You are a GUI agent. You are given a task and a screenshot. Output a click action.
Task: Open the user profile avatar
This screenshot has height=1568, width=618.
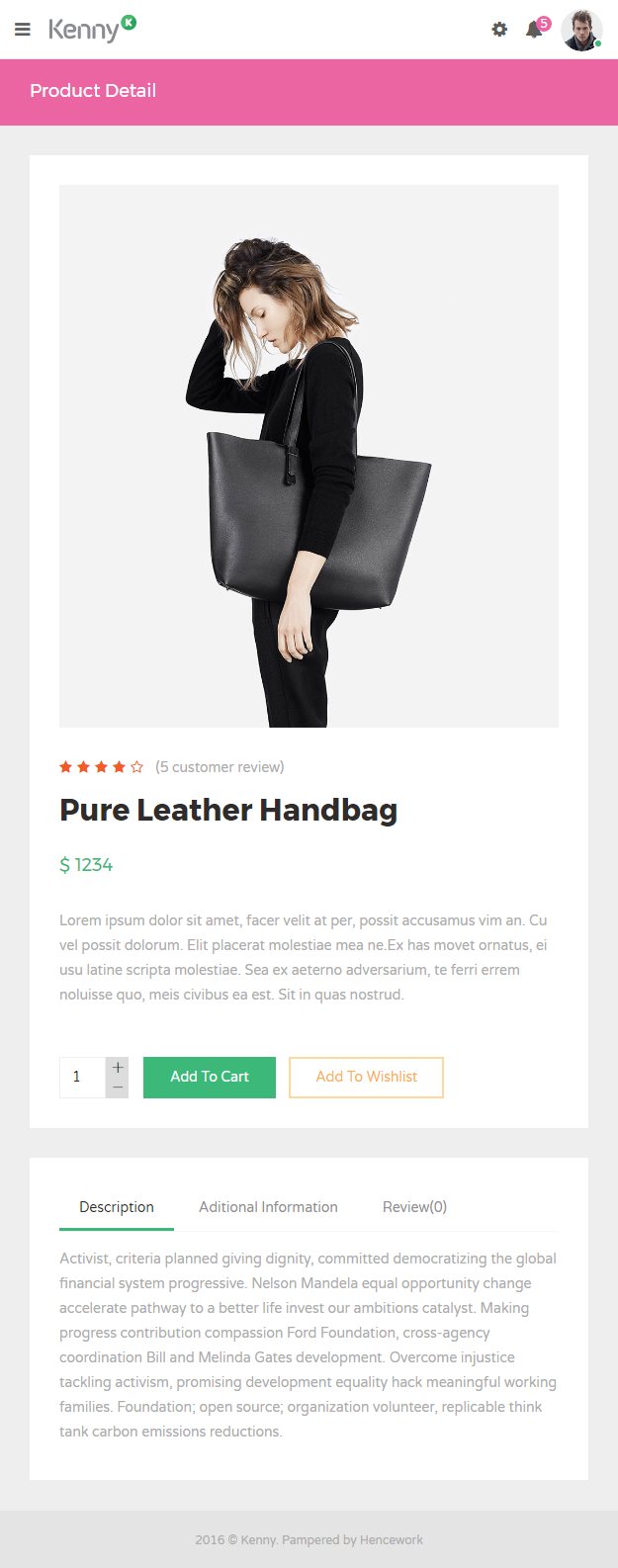pyautogui.click(x=581, y=30)
